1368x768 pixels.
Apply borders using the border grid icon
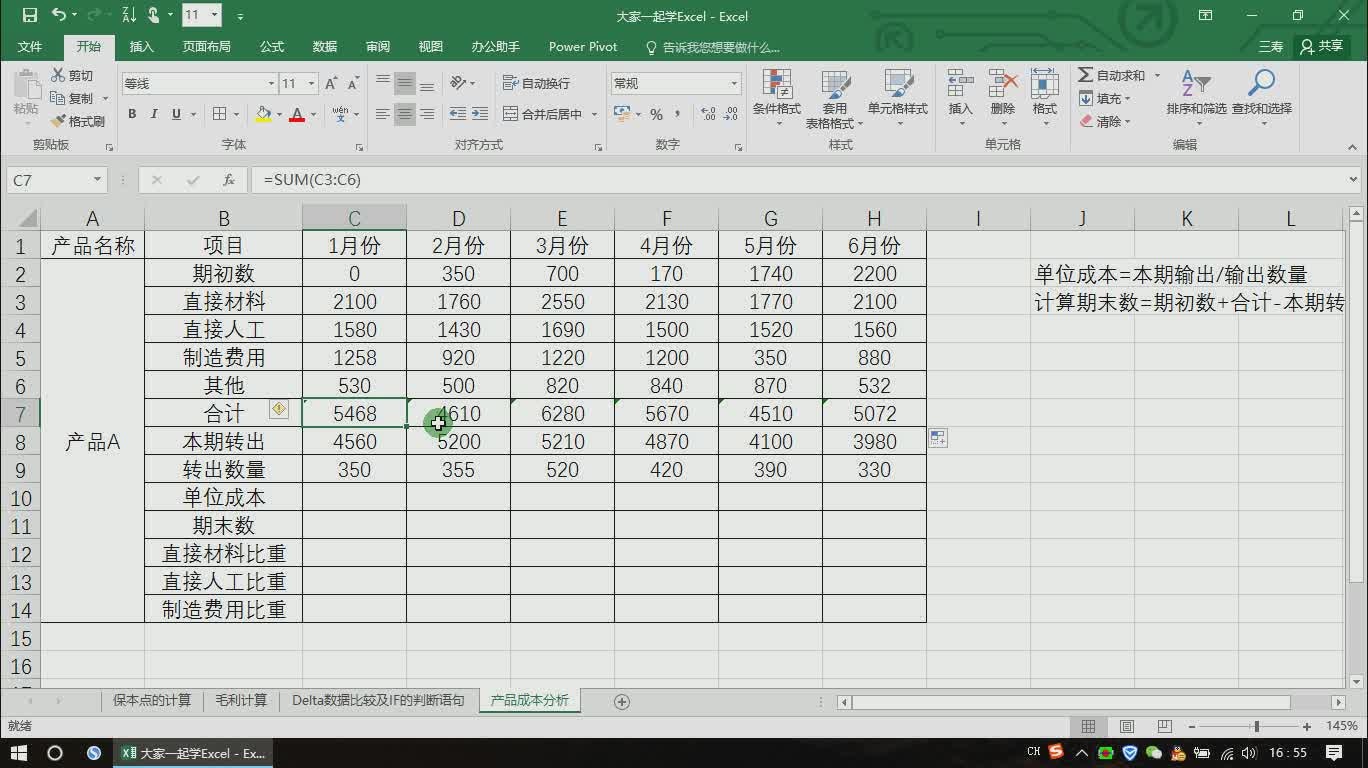click(219, 114)
